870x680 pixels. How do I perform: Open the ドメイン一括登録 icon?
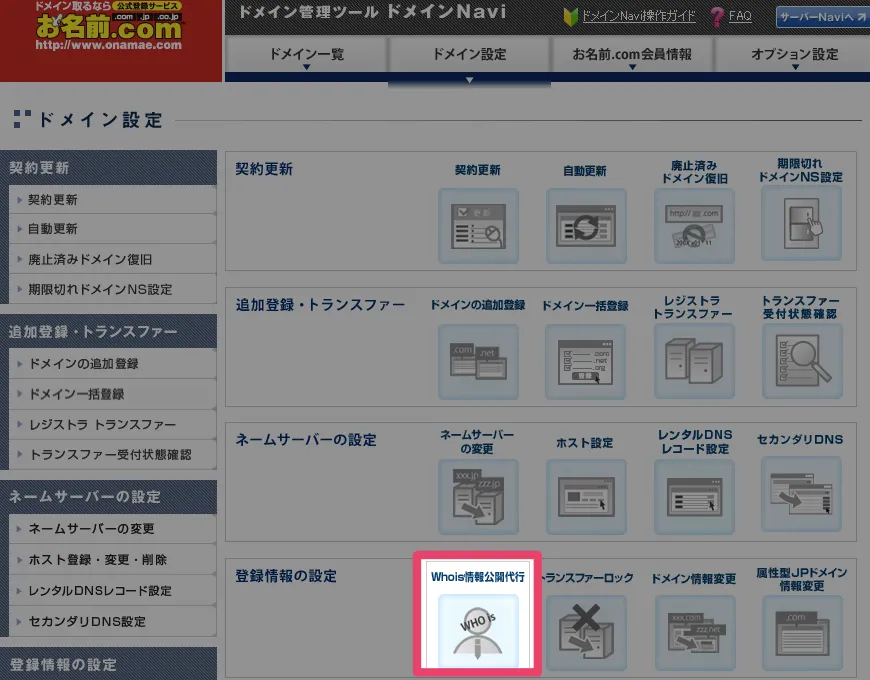[x=586, y=360]
